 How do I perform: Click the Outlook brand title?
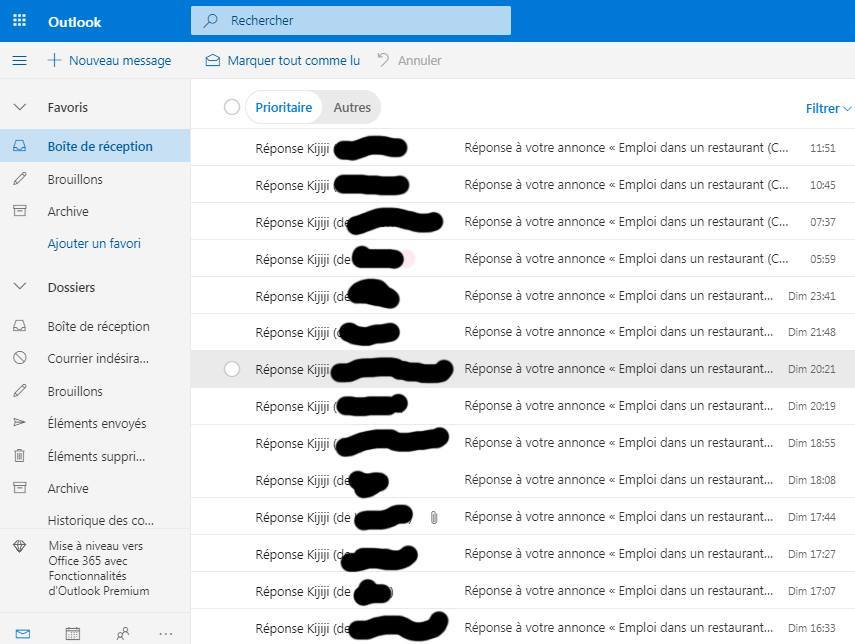tap(75, 22)
